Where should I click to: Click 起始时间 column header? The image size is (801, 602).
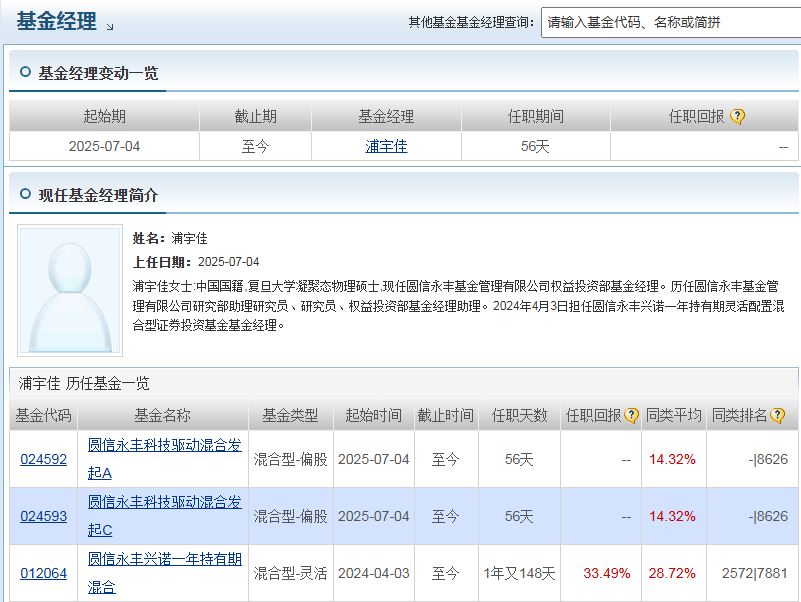coord(373,415)
